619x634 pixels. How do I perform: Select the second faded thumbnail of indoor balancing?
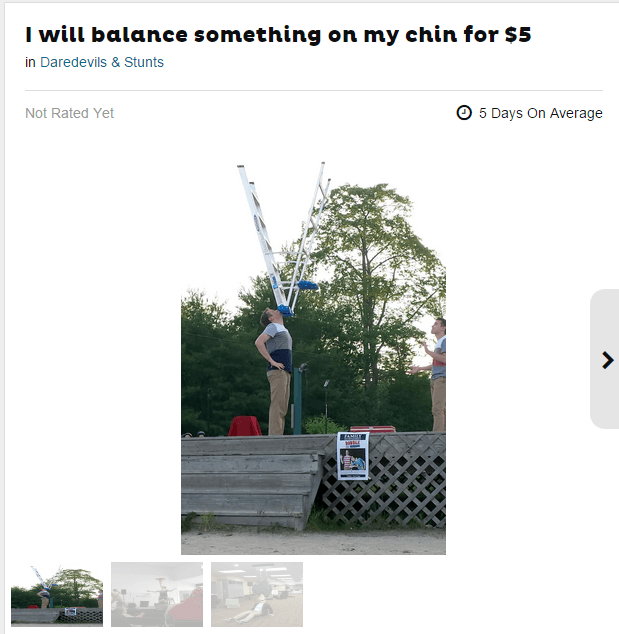point(157,594)
